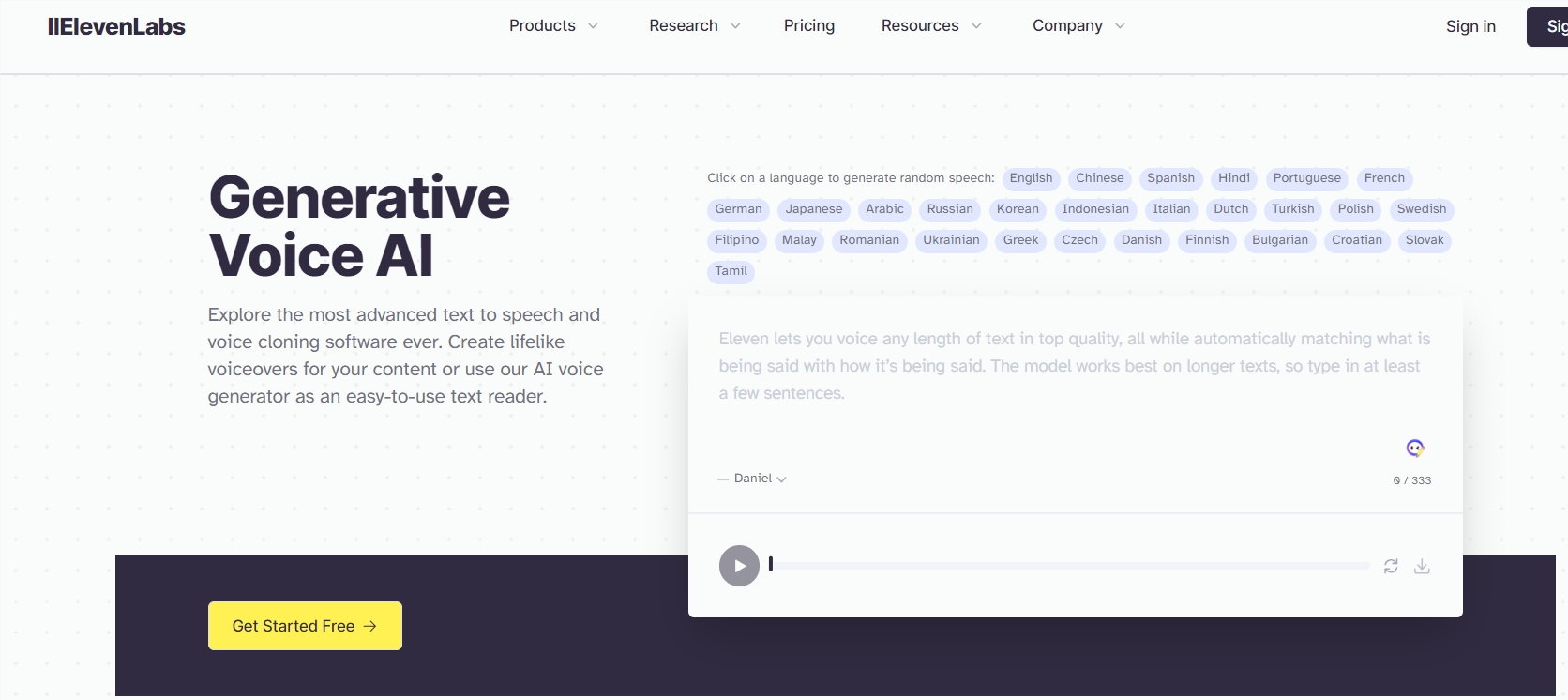
Task: Generate Korean random speech
Action: 1018,209
